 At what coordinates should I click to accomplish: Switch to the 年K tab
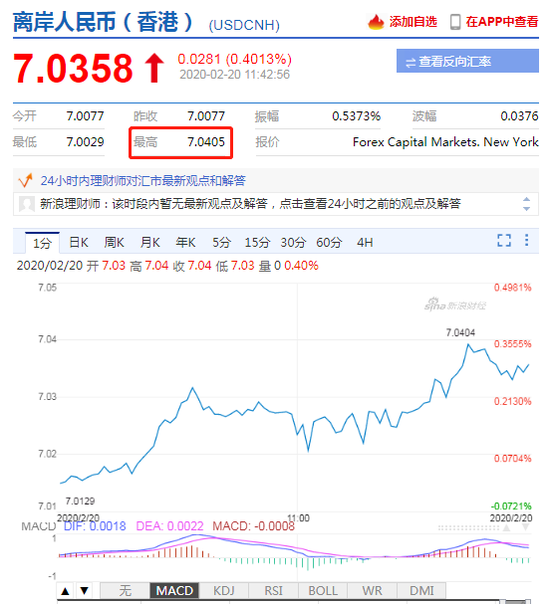click(x=185, y=242)
